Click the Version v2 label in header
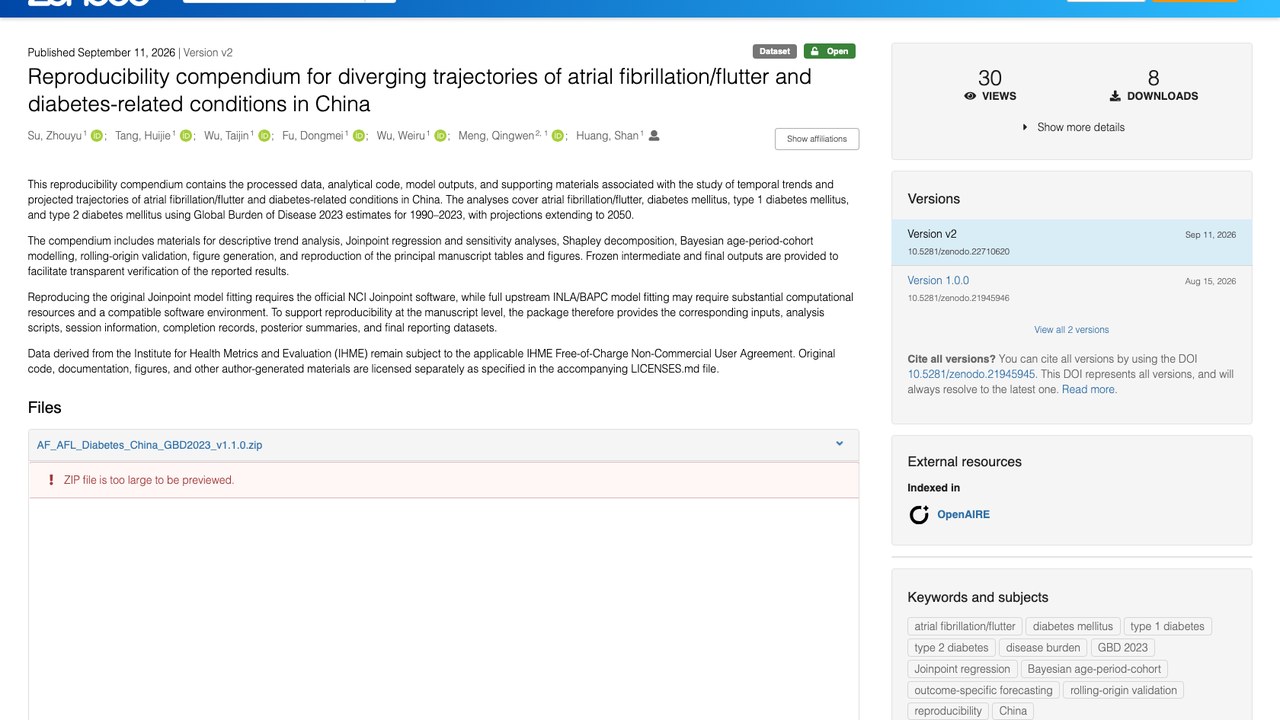The image size is (1280, 720). [x=208, y=52]
